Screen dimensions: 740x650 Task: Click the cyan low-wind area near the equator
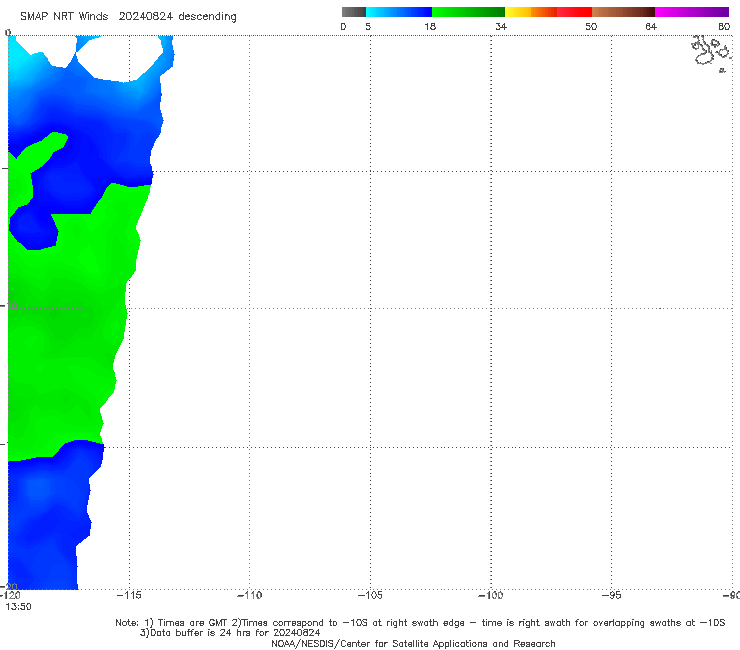[19, 61]
